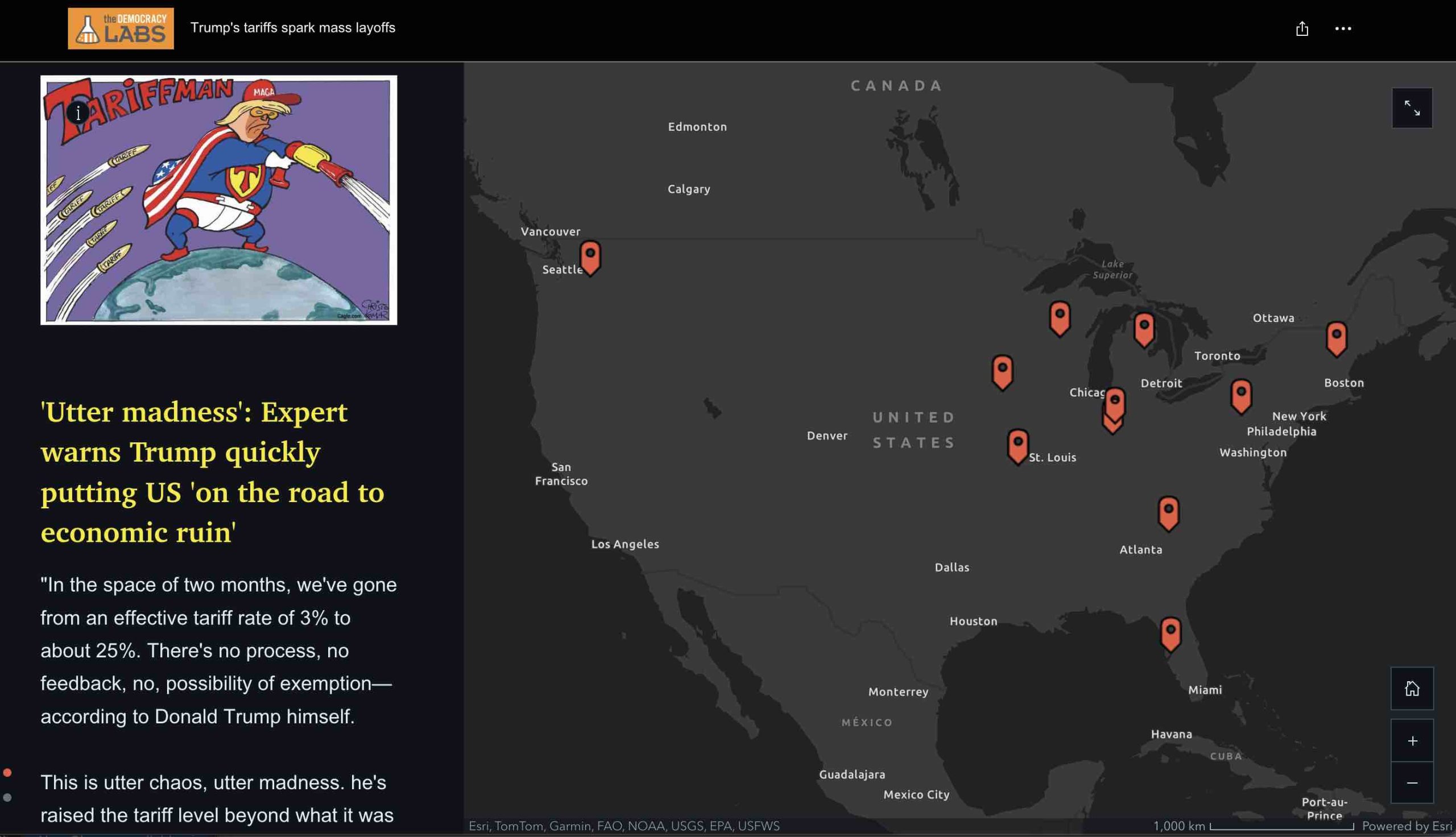
Task: Expand the map to fullscreen
Action: [1412, 108]
